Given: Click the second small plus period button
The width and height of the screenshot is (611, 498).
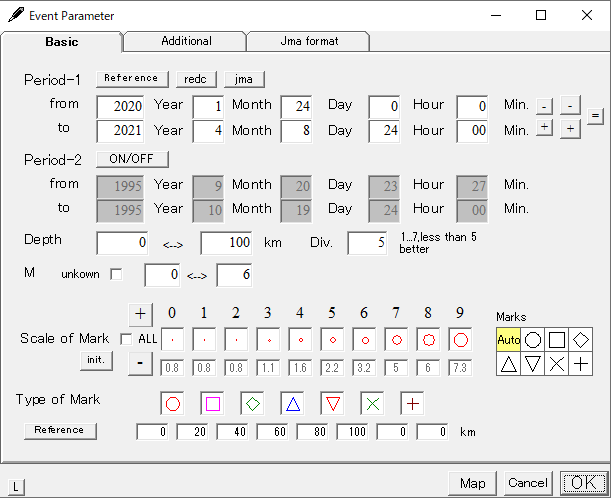Looking at the screenshot, I should coord(570,129).
